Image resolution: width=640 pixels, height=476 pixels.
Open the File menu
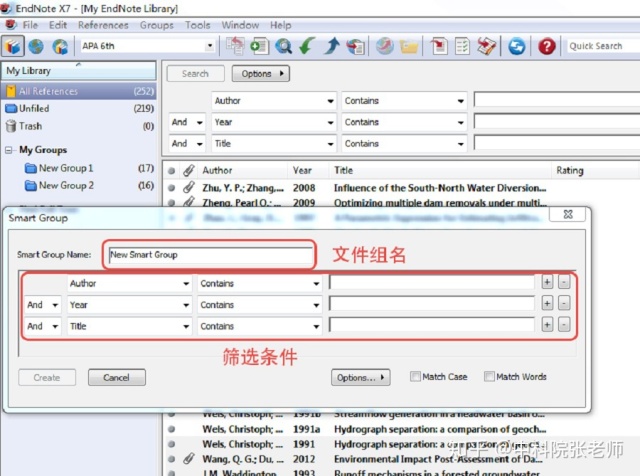30,25
